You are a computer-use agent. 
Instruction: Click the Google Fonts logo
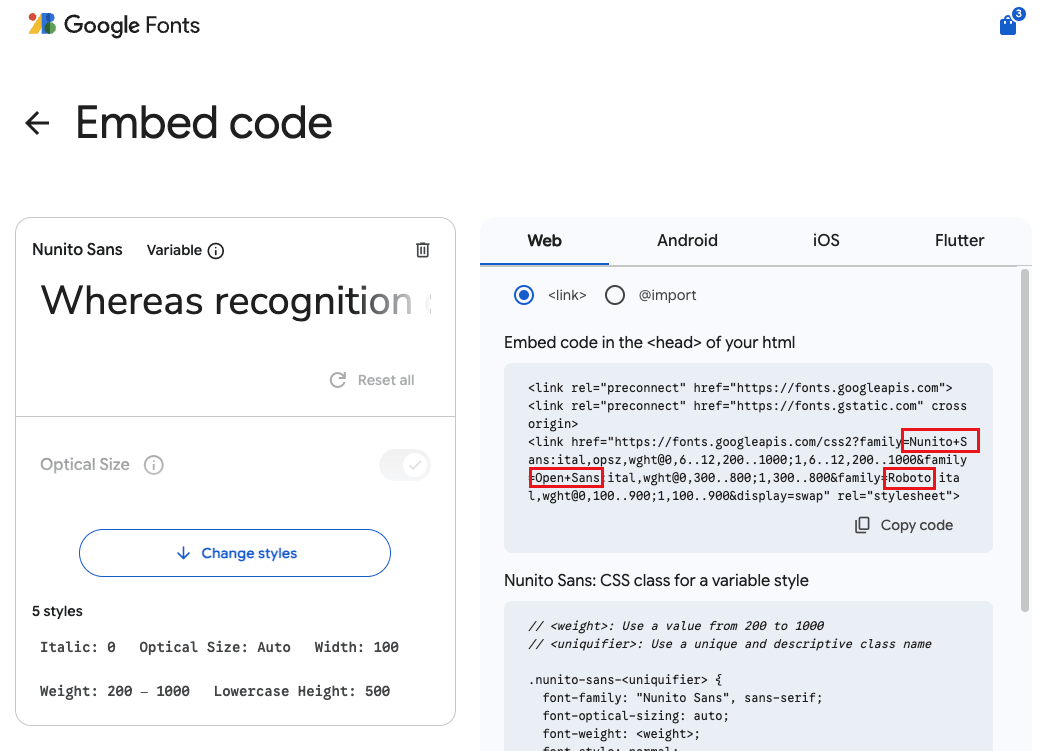pos(114,25)
